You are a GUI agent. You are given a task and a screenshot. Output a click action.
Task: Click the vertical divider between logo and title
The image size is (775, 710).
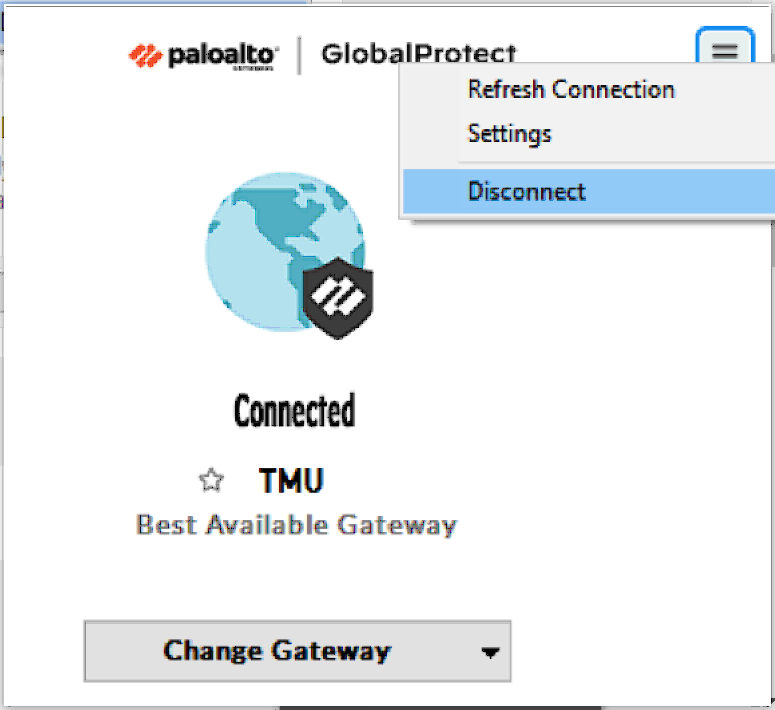click(x=300, y=55)
